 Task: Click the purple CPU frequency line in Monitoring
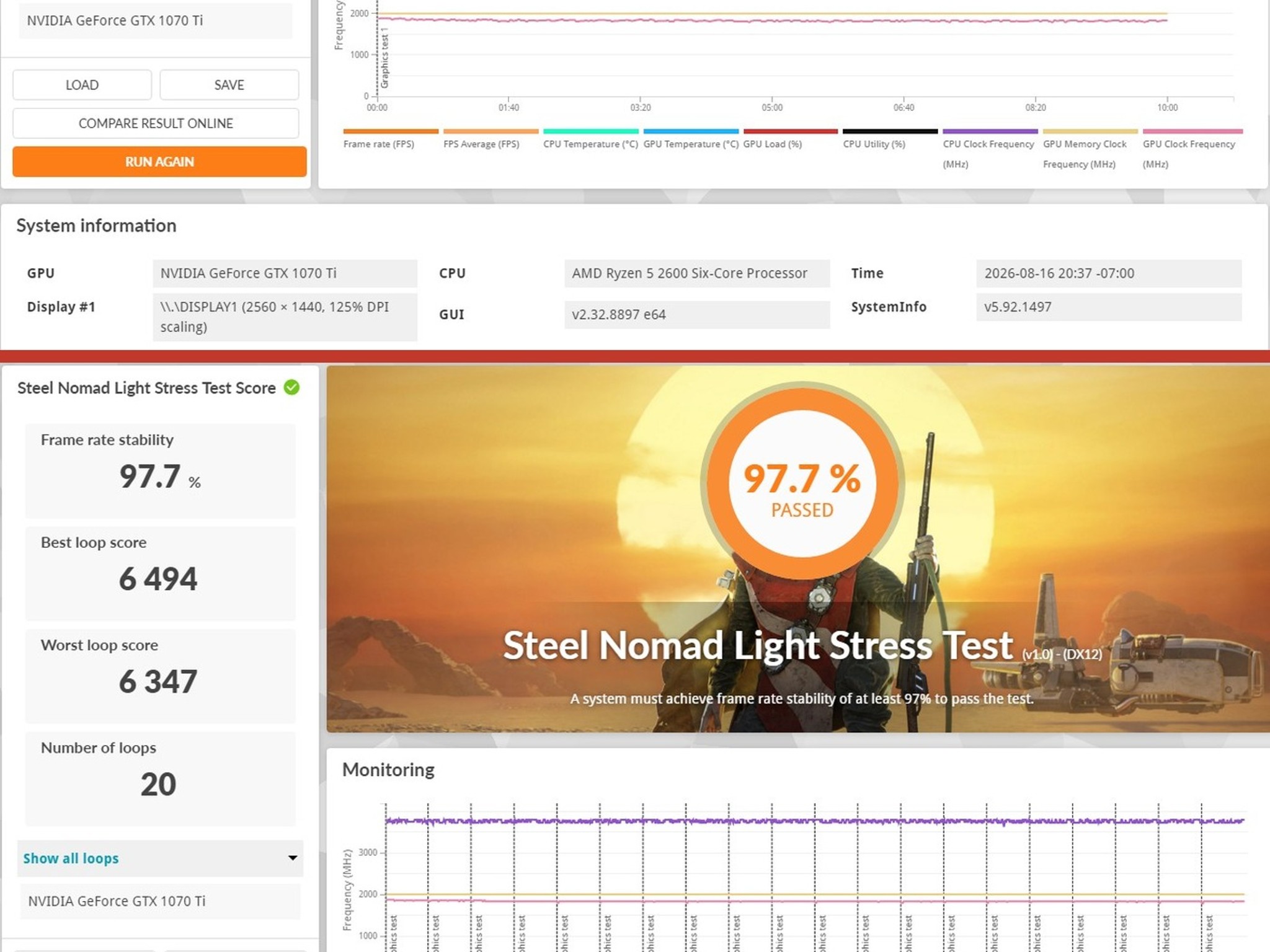click(x=815, y=821)
